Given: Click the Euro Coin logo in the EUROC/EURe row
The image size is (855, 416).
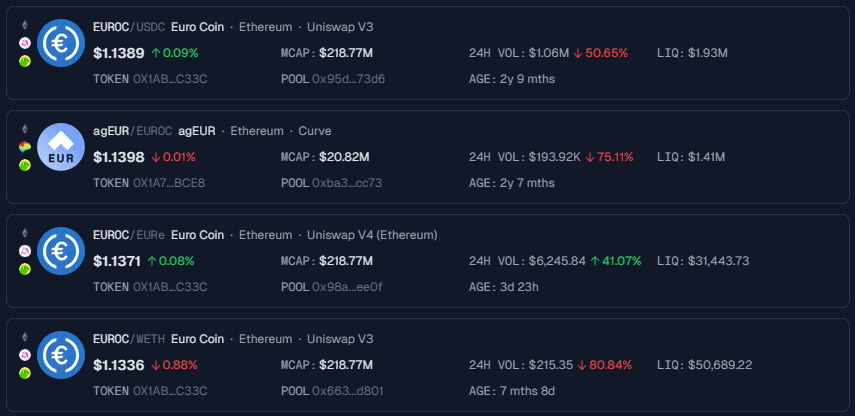Looking at the screenshot, I should click(x=61, y=251).
